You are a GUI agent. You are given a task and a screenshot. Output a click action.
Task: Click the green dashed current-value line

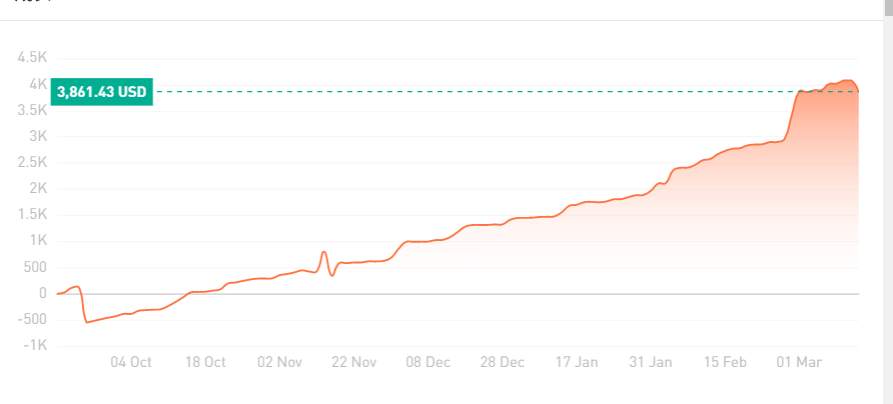(505, 92)
